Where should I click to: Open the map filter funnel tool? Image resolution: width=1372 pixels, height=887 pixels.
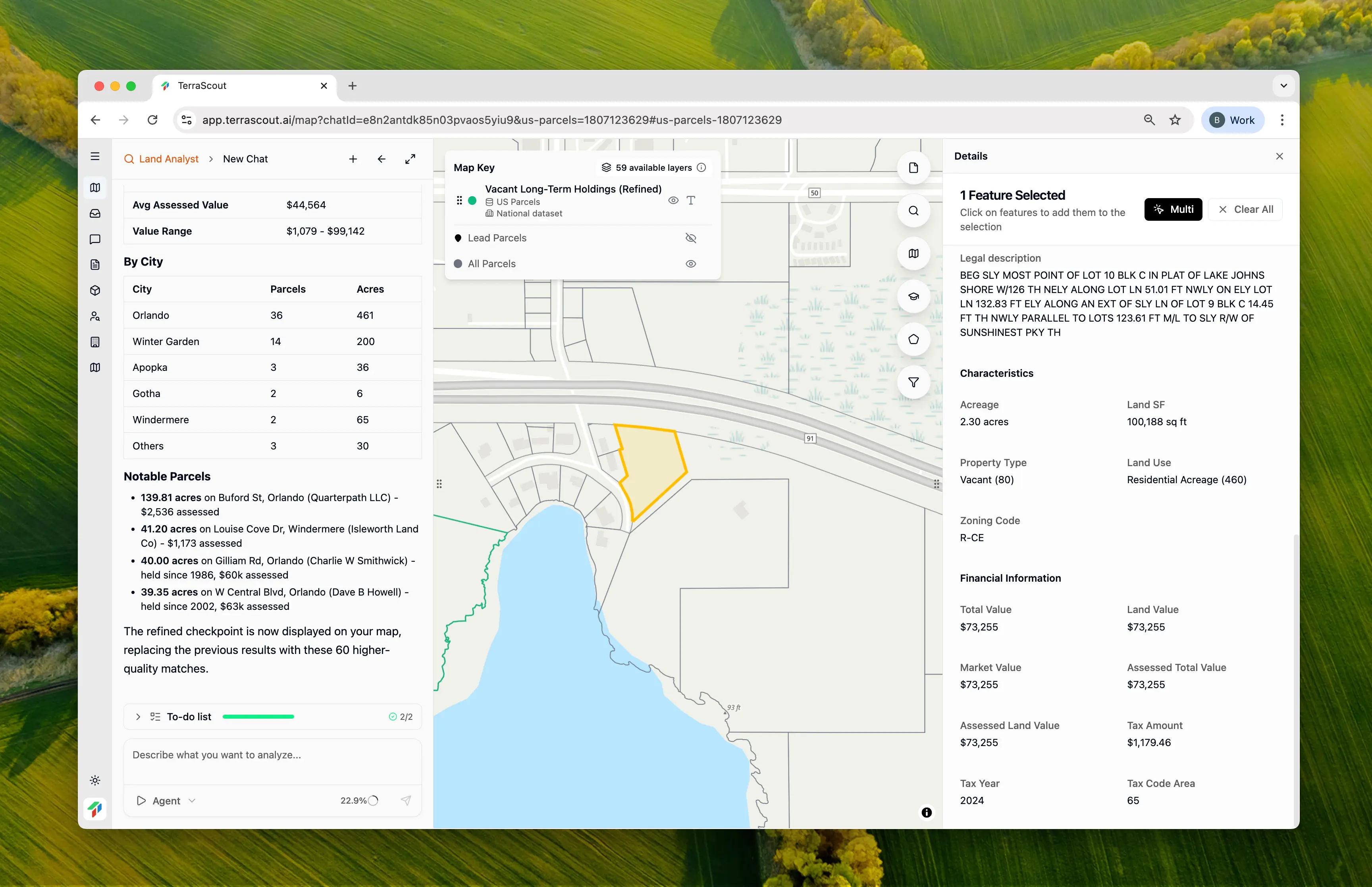pos(913,382)
